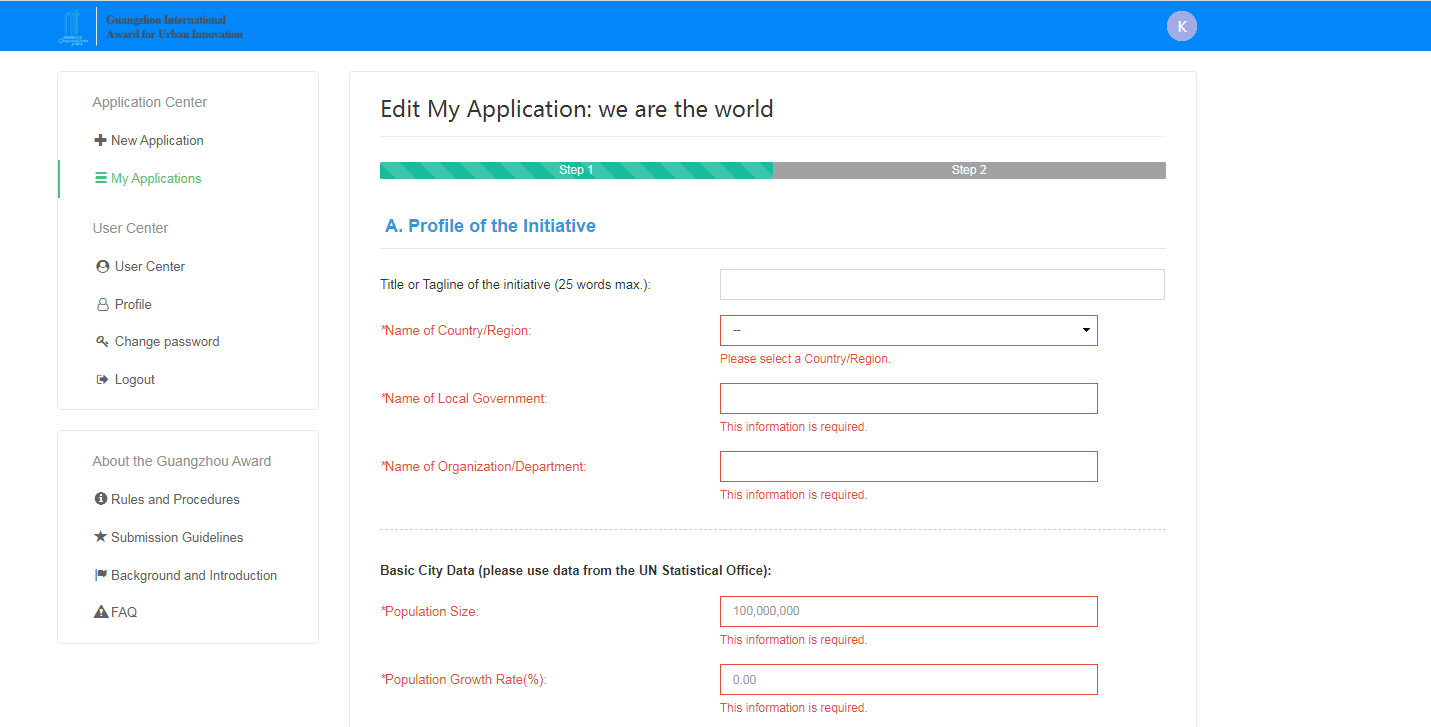1431x727 pixels.
Task: Click the plus icon beside New Application
Action: 100,141
